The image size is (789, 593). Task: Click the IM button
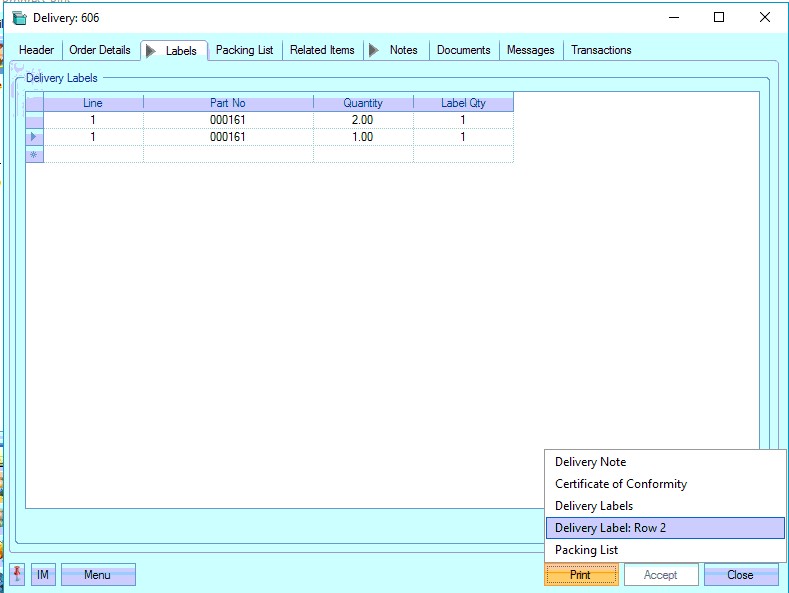pos(43,575)
